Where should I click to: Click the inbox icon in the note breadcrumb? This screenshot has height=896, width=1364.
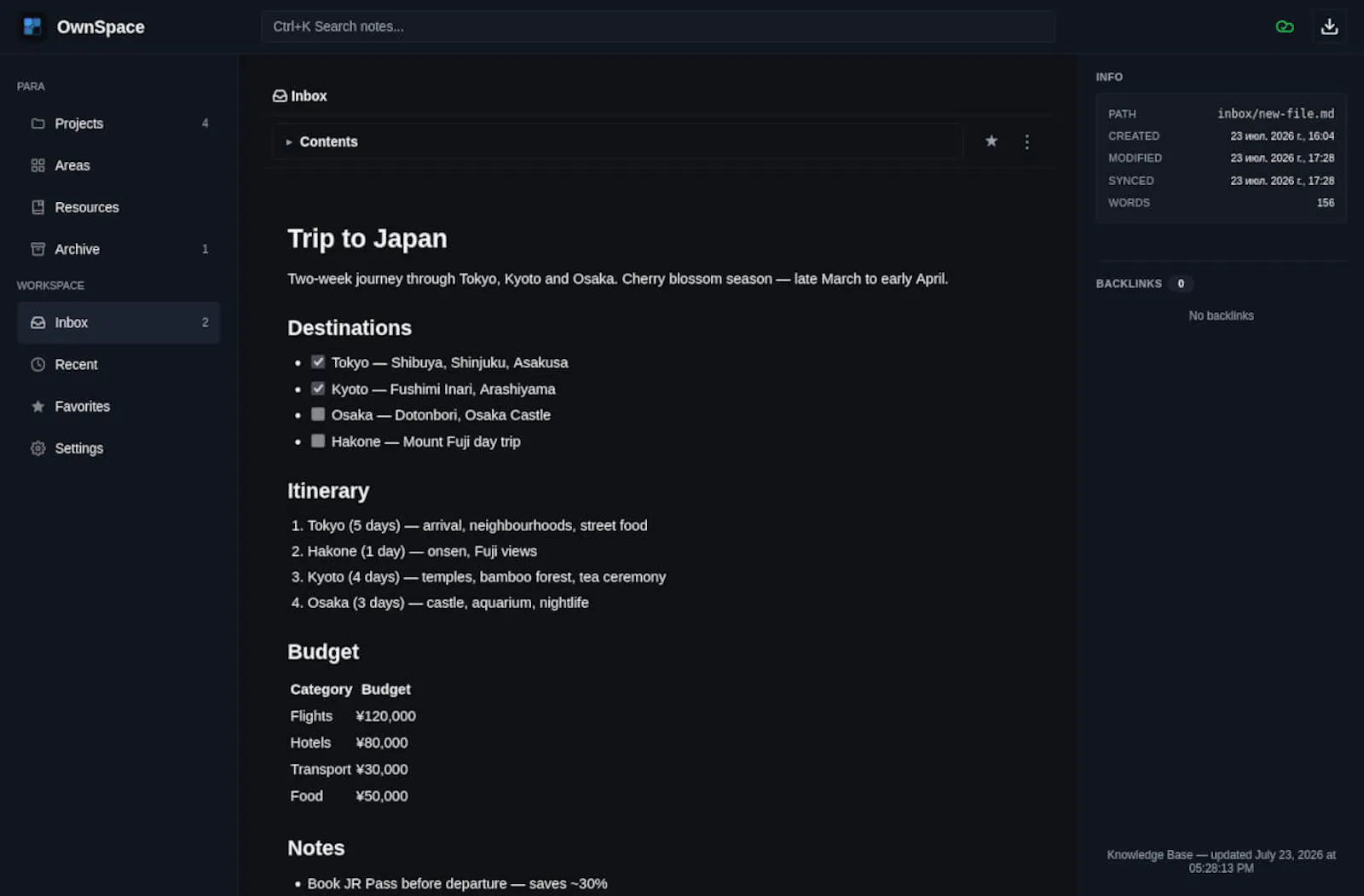(x=280, y=96)
